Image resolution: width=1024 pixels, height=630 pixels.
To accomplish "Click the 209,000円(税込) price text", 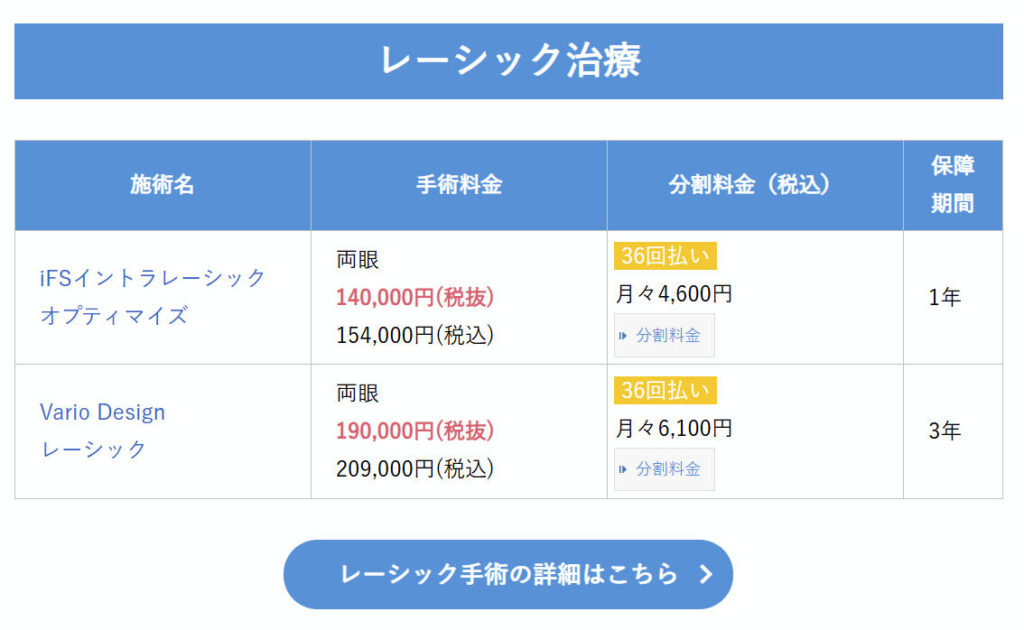I will click(415, 468).
